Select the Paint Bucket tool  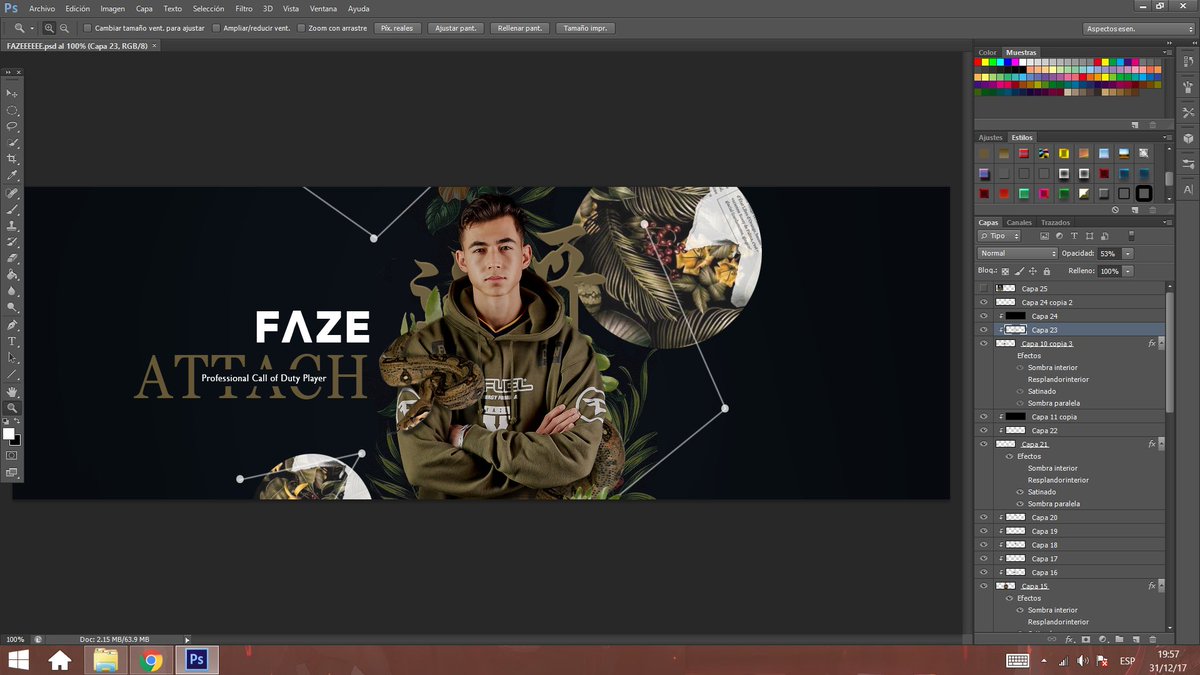click(x=12, y=275)
